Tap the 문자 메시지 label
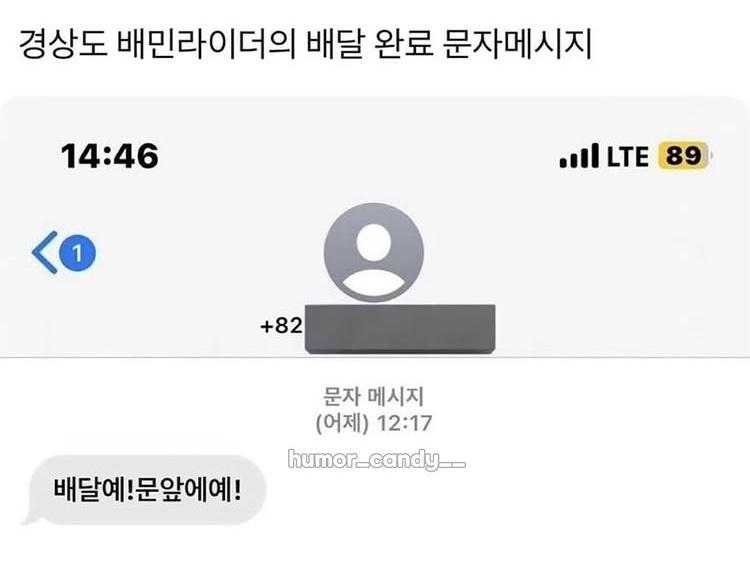 (374, 397)
